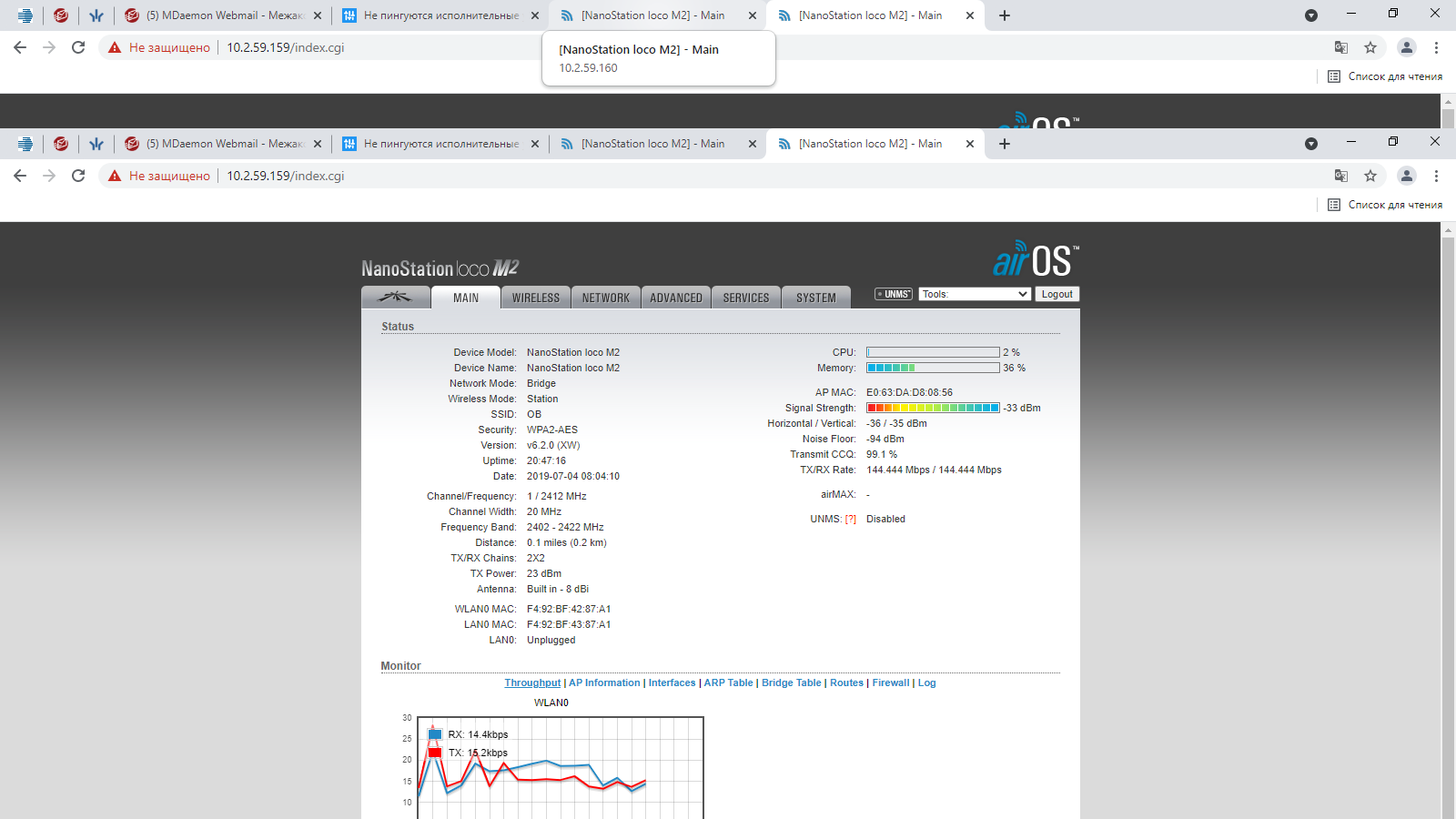Open the Network tab
This screenshot has height=819, width=1456.
point(605,298)
